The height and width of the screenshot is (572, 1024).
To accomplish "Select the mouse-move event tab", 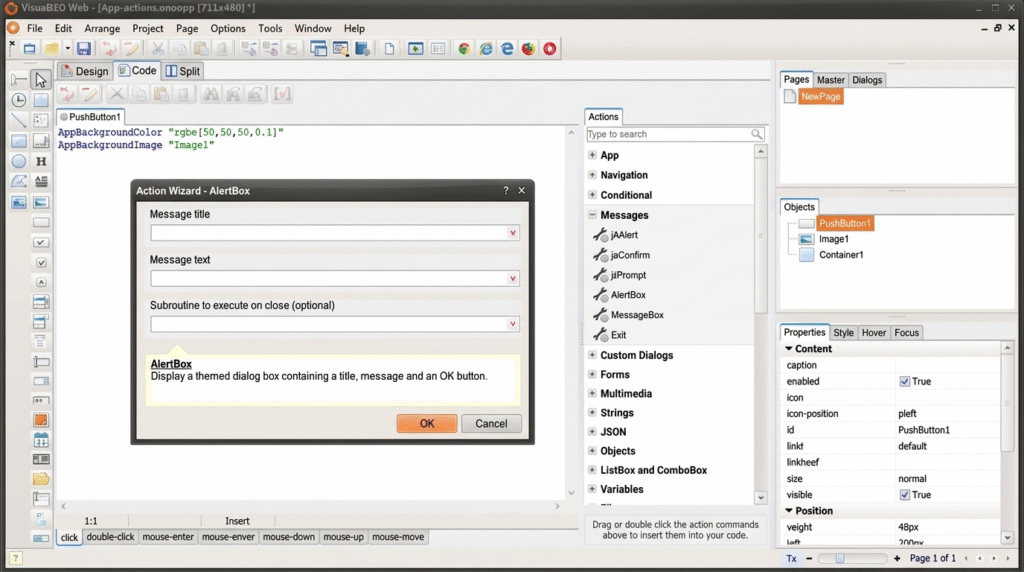I will [398, 537].
